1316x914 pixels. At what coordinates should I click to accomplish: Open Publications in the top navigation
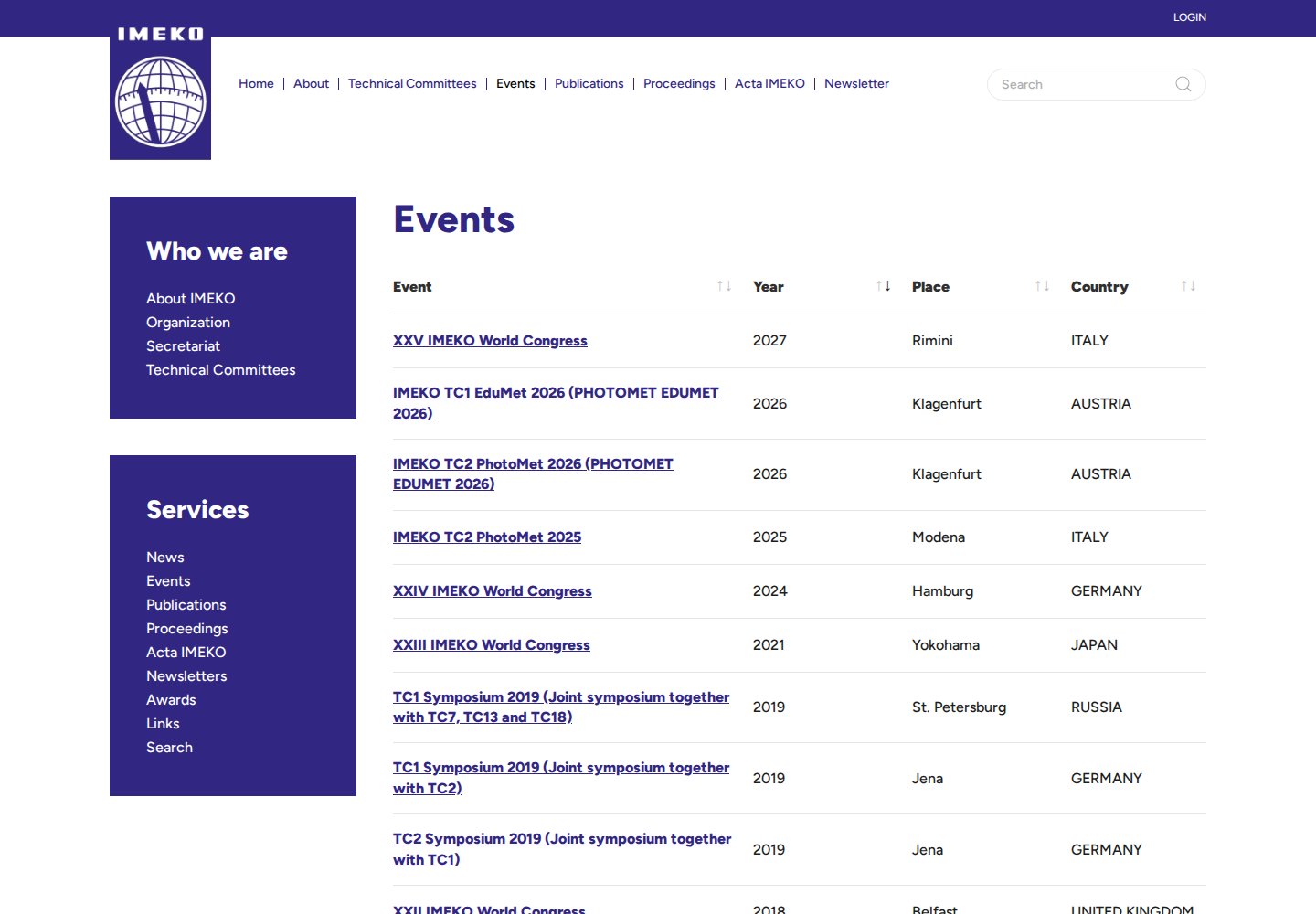pyautogui.click(x=589, y=83)
